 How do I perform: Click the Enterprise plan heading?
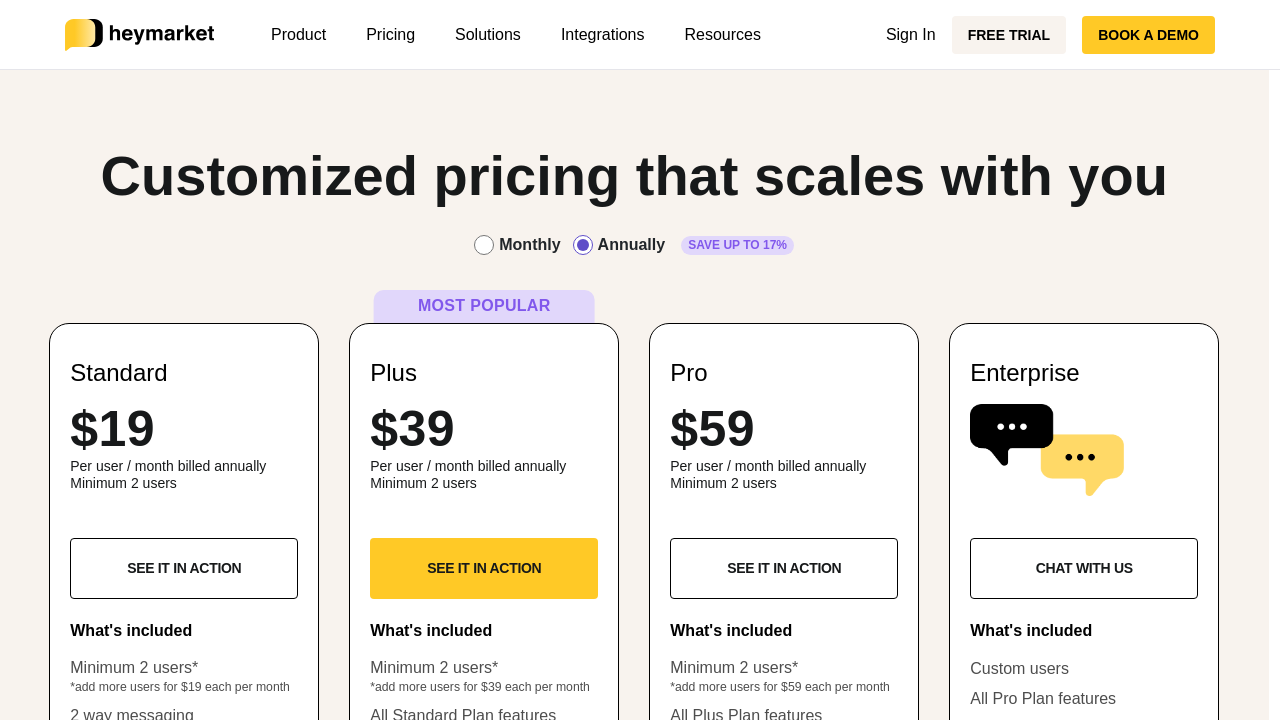pyautogui.click(x=1024, y=373)
